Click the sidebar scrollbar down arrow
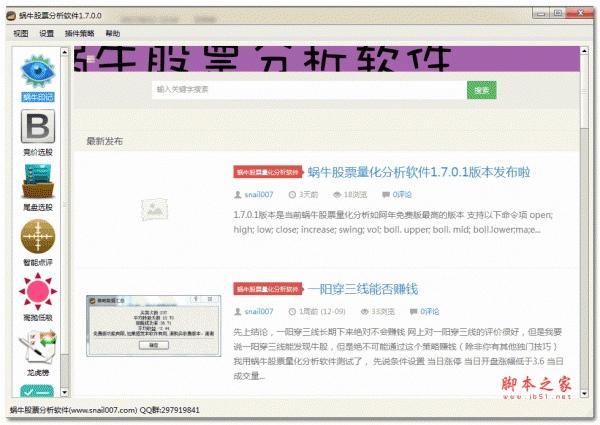 pos(64,392)
